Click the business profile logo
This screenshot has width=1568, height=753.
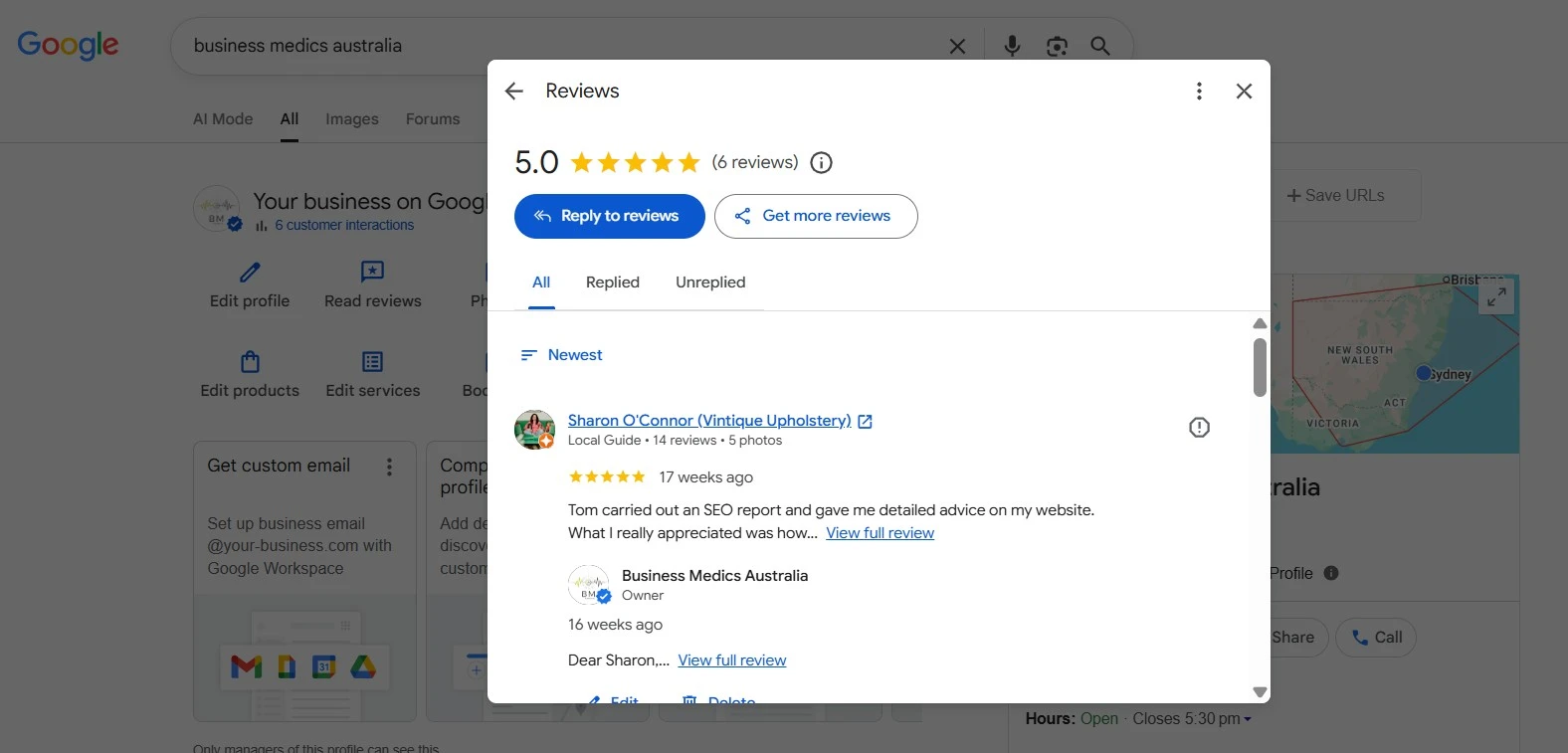click(217, 209)
